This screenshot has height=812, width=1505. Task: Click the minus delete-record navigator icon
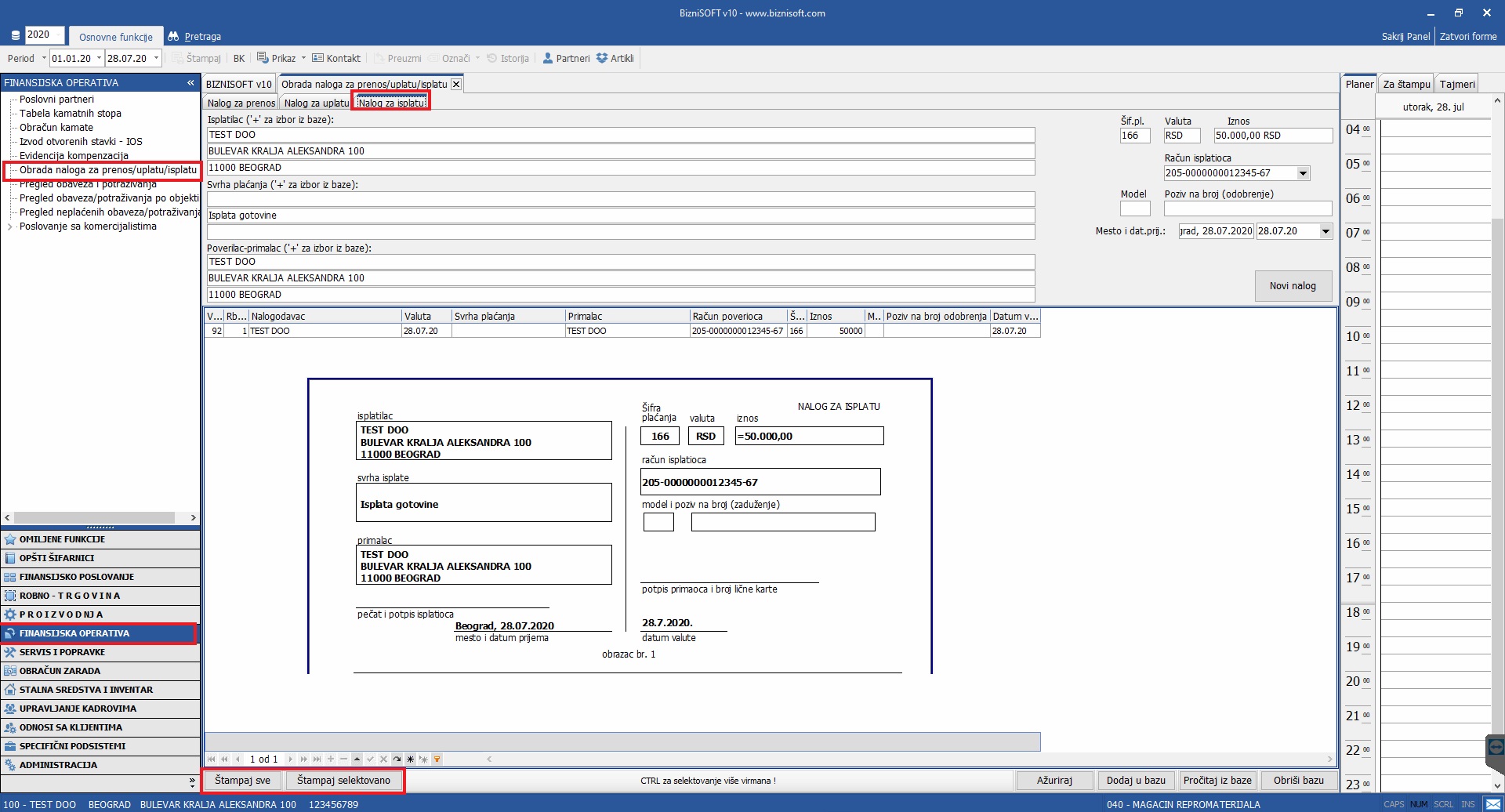point(343,759)
